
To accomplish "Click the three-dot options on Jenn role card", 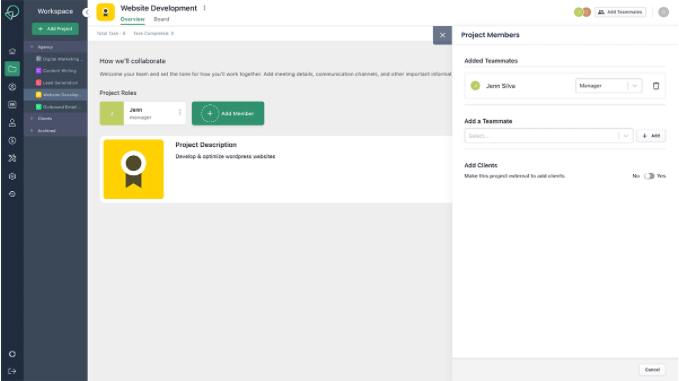I will coord(180,113).
